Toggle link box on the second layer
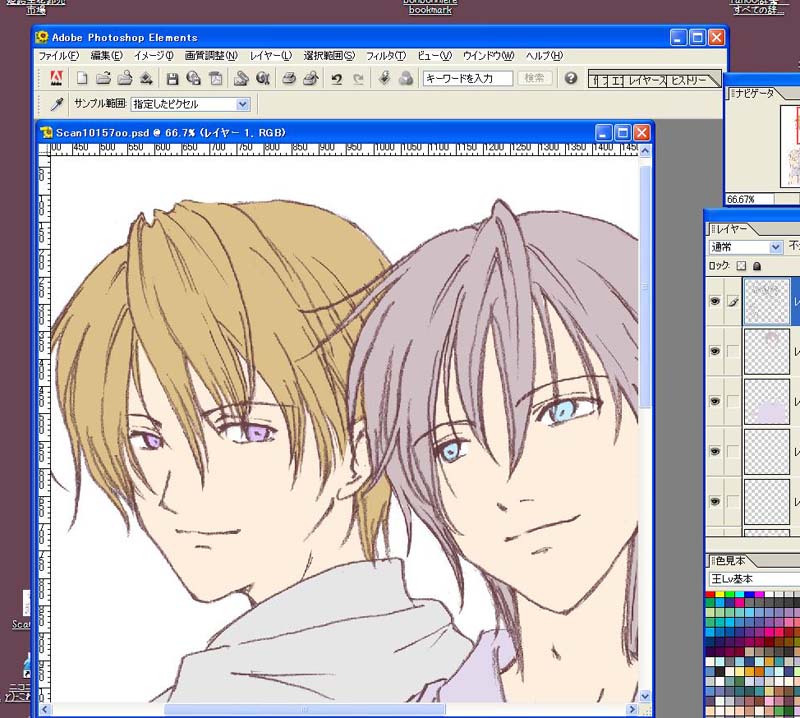800x718 pixels. [x=733, y=351]
